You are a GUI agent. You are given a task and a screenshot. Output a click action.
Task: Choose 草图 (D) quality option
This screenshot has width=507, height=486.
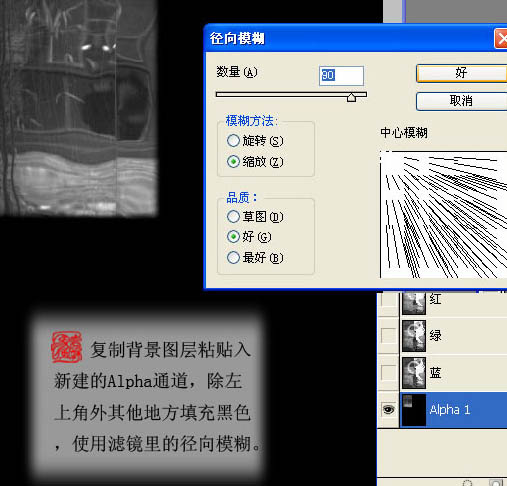click(x=233, y=217)
